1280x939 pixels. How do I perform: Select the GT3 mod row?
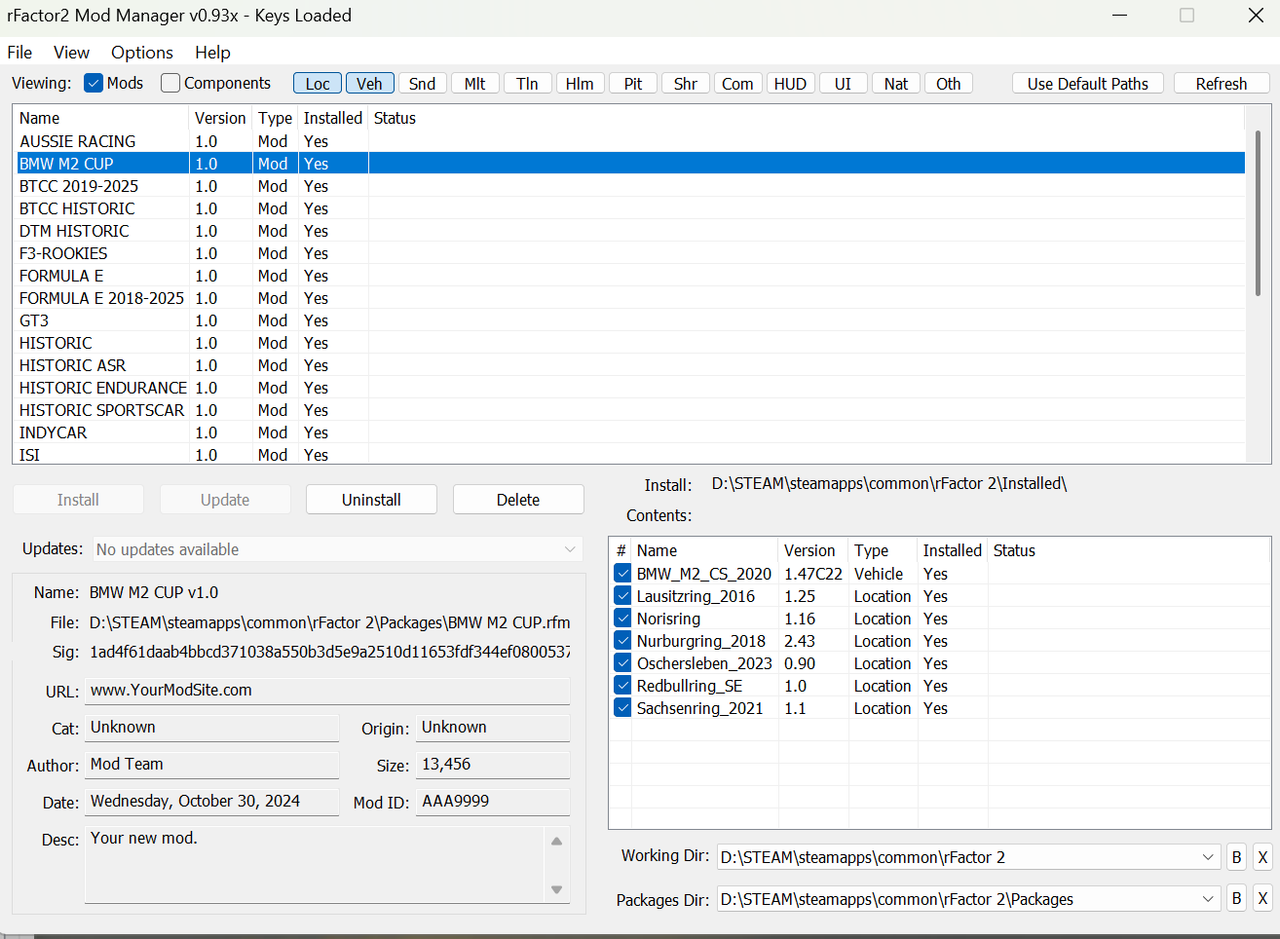pos(630,320)
